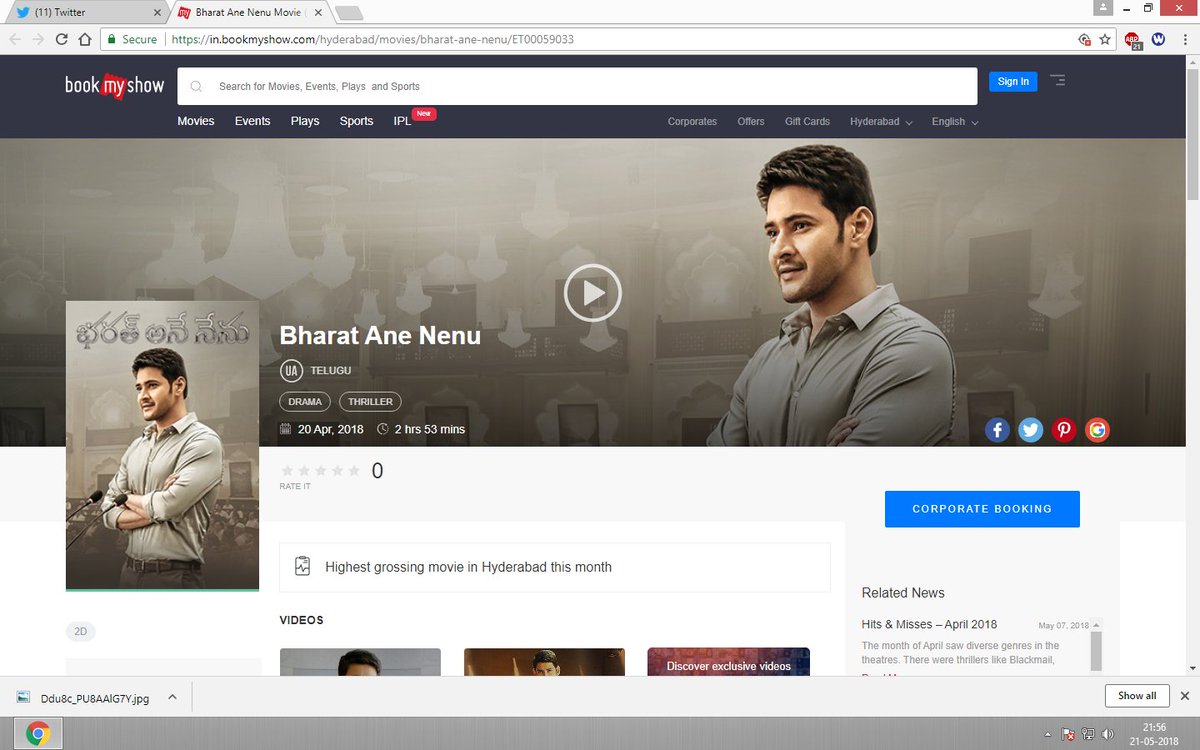Image resolution: width=1200 pixels, height=750 pixels.
Task: Open the Gift Cards link
Action: click(x=807, y=122)
